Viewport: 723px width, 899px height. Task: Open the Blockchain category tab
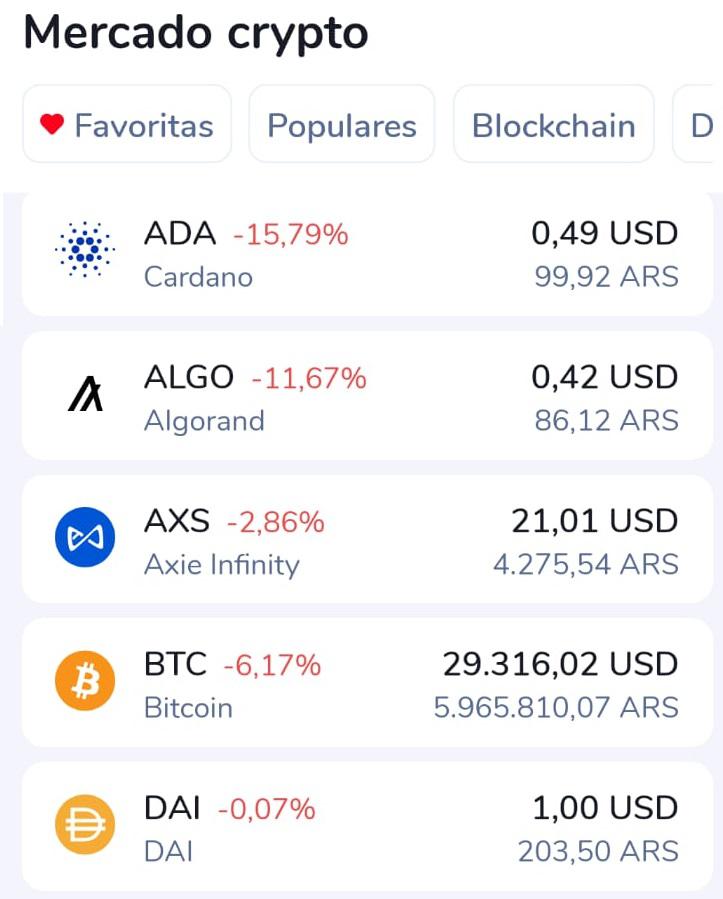[554, 124]
